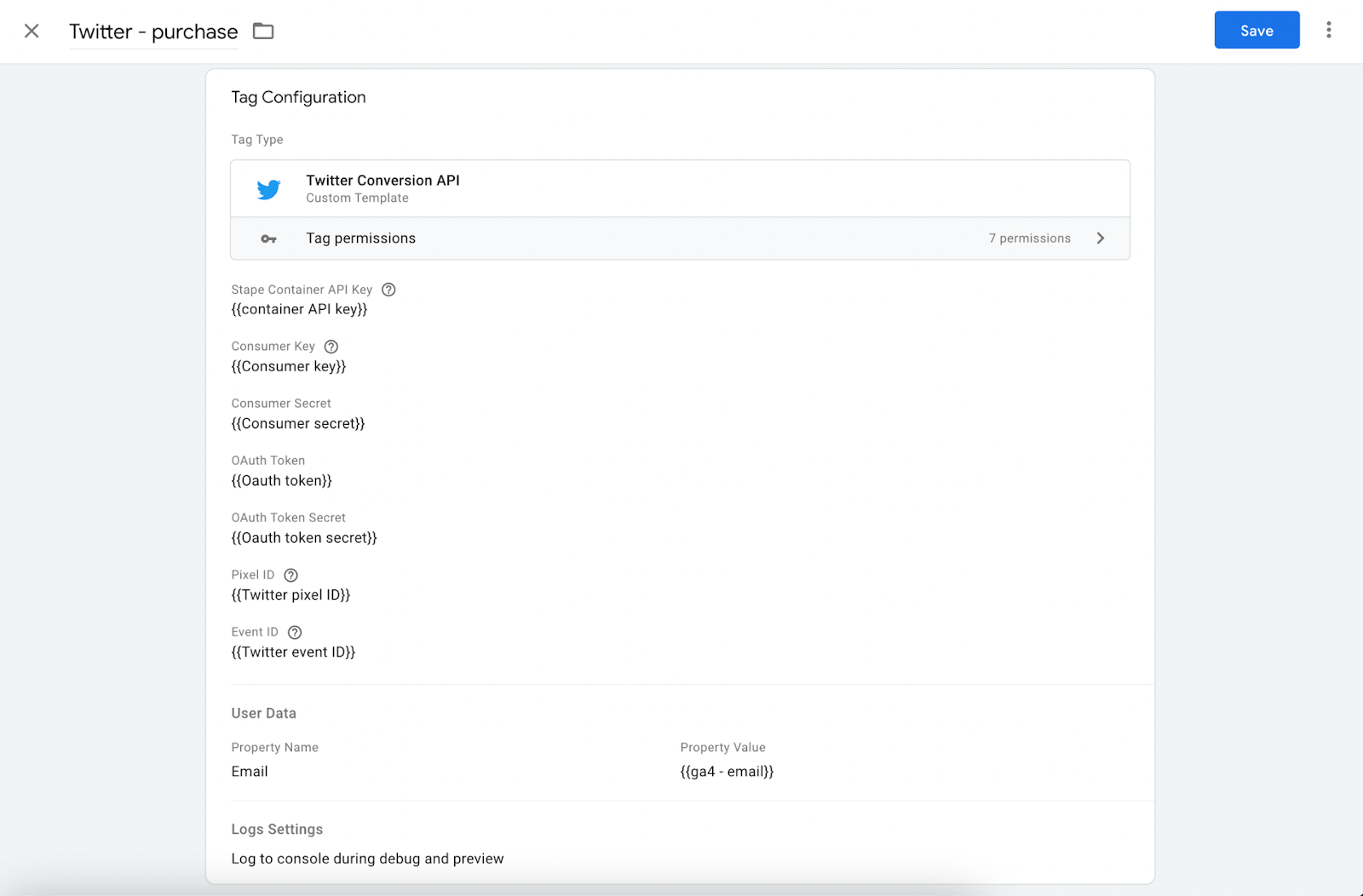Viewport: 1363px width, 896px height.
Task: Click the {{ga4 - email}} property value
Action: pyautogui.click(x=727, y=772)
